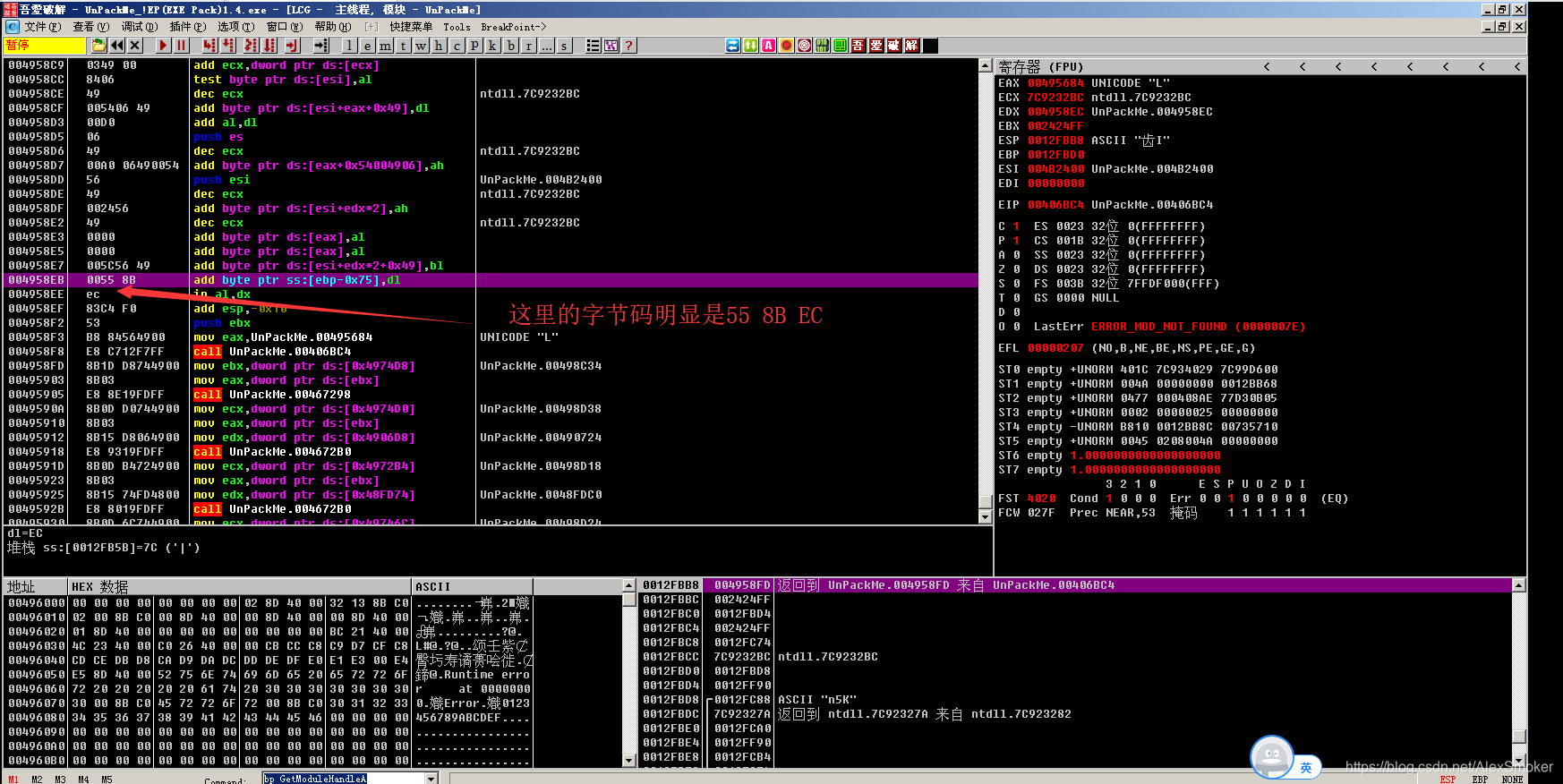The width and height of the screenshot is (1563, 784).
Task: Expand the Command history dropdown arrow
Action: tap(431, 779)
